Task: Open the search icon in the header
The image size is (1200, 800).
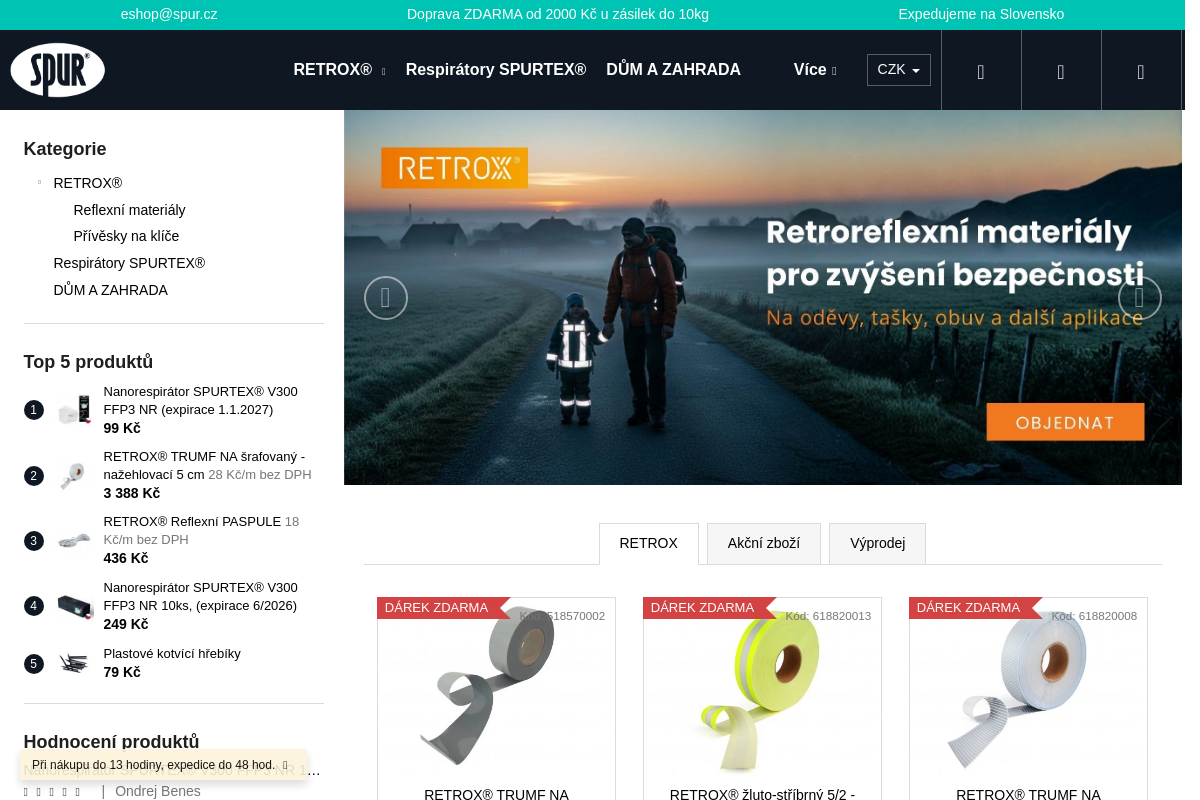Action: point(981,71)
